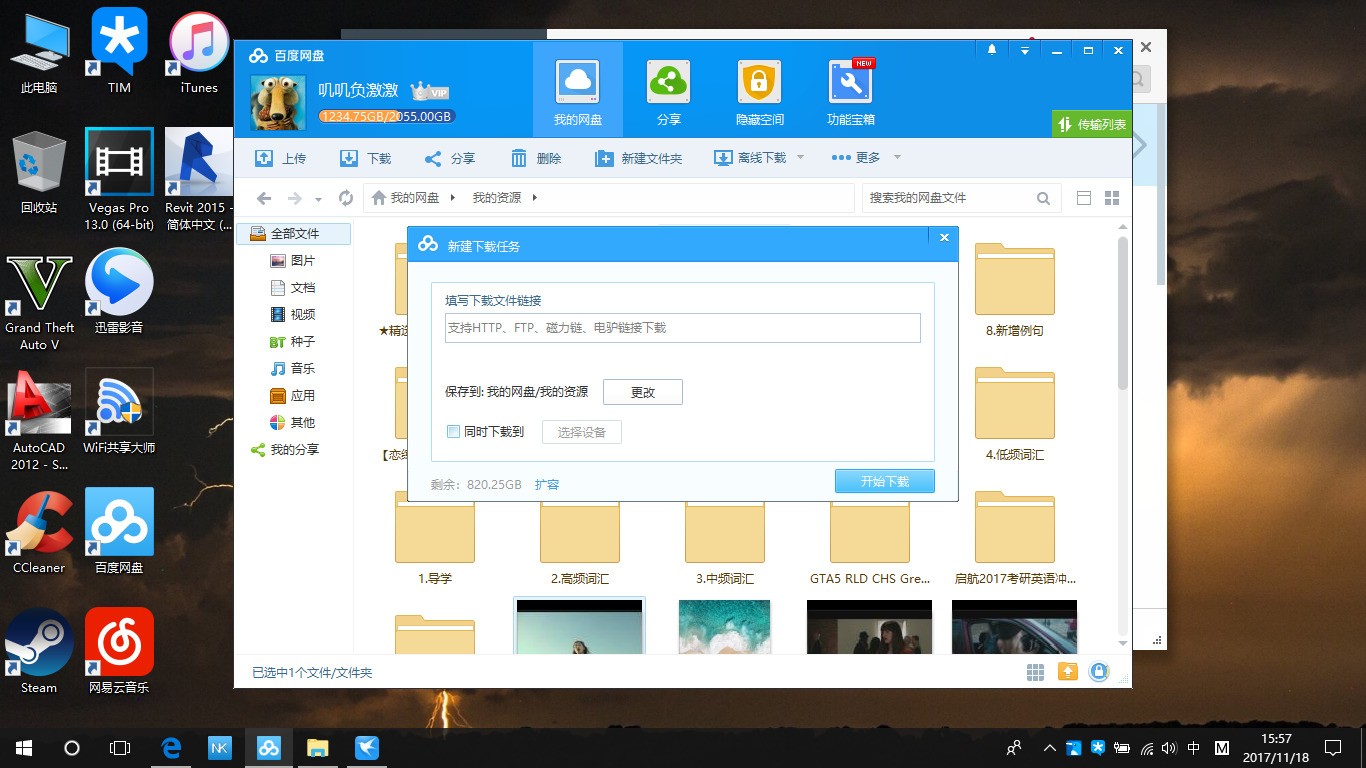Click the home icon in breadcrumb
Viewport: 1366px width, 768px height.
click(378, 198)
